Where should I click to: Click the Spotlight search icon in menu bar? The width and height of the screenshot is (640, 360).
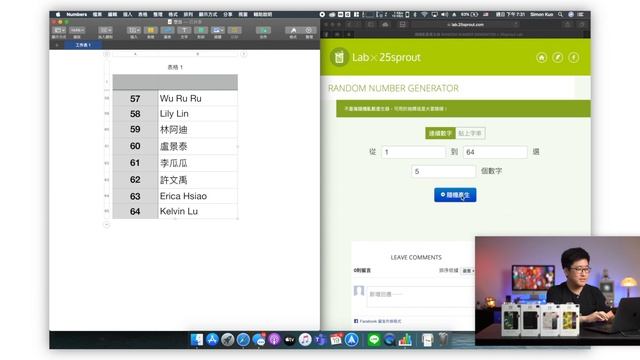click(x=560, y=14)
